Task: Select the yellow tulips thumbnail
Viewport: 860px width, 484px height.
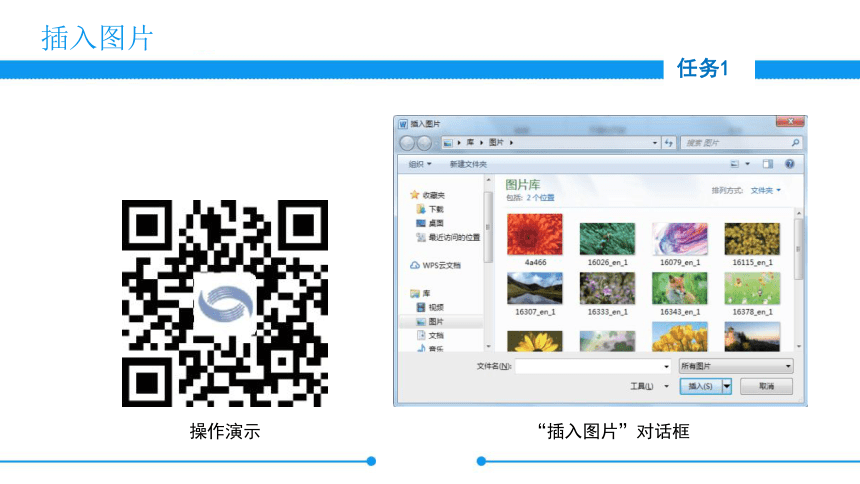Action: click(680, 337)
